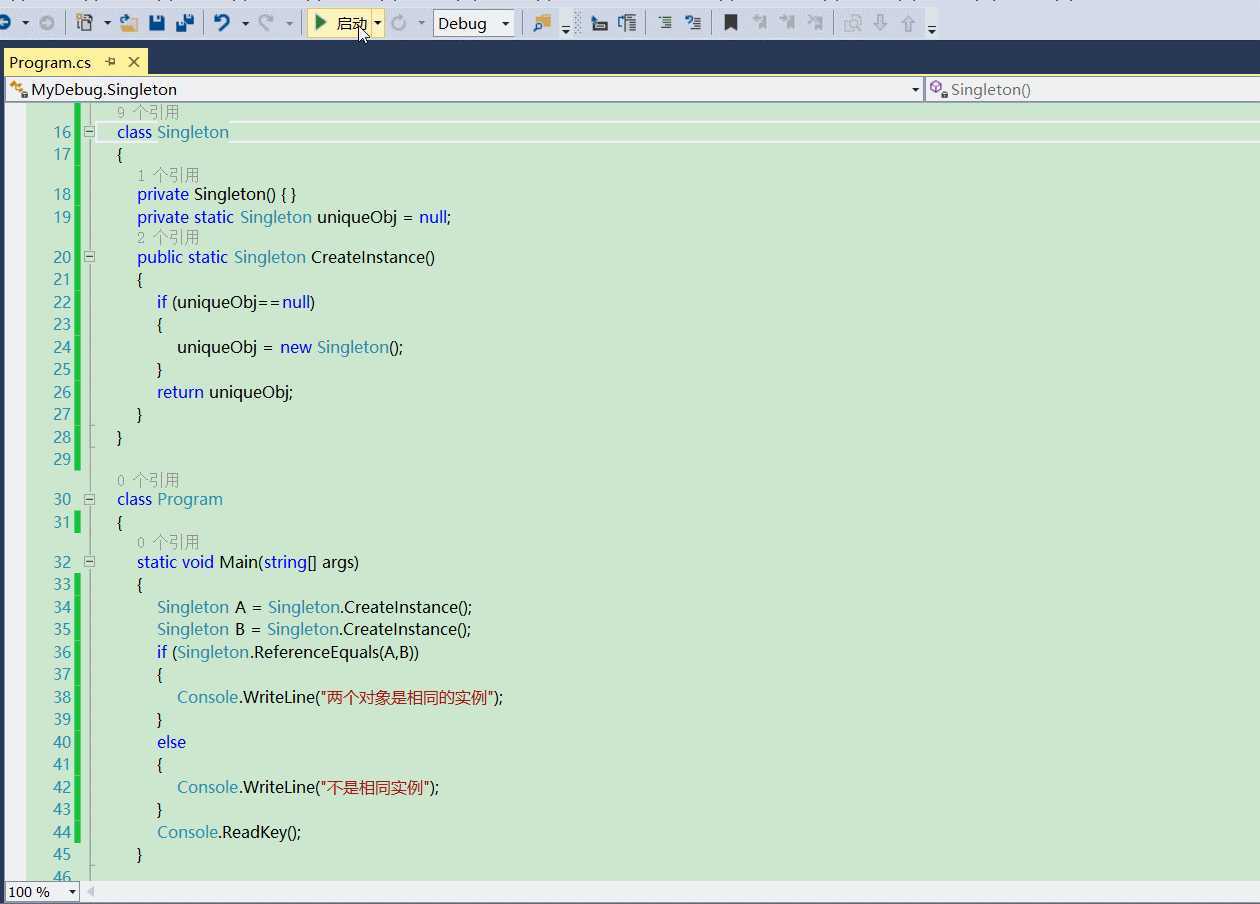Click the string "两个对象是相同的实例"

408,697
